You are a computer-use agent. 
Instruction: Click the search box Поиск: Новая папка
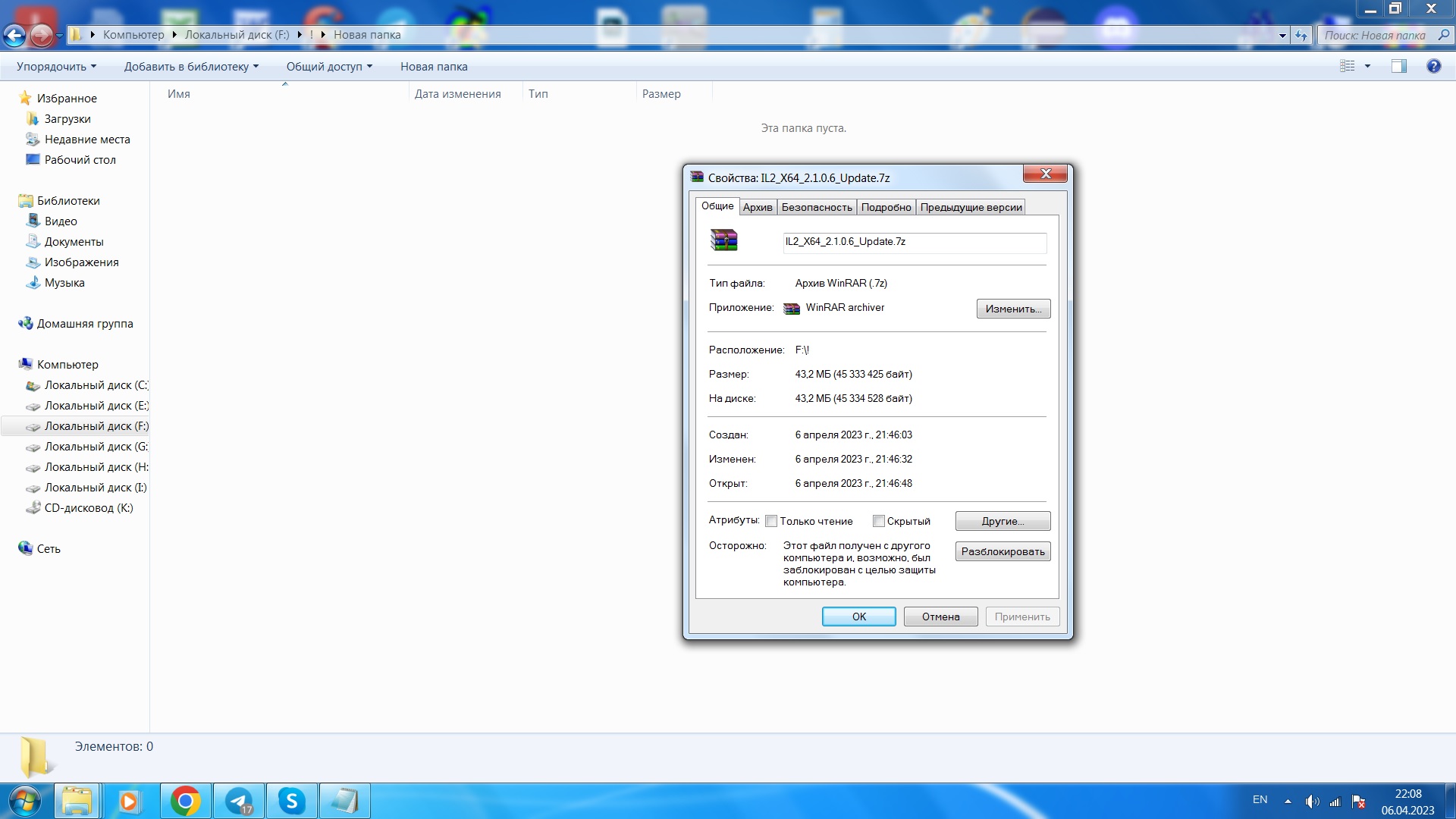(1376, 35)
